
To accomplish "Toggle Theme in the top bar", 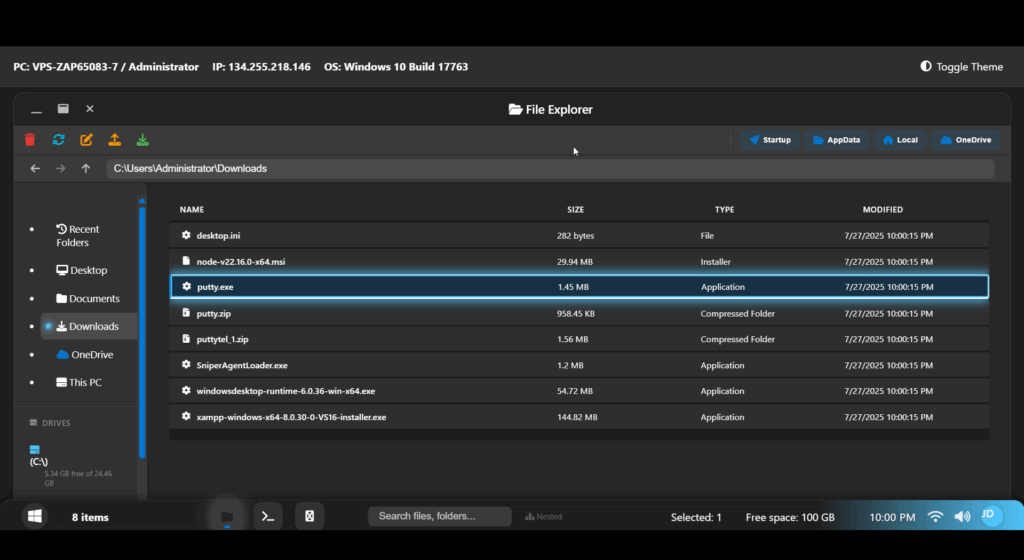I will pos(961,67).
